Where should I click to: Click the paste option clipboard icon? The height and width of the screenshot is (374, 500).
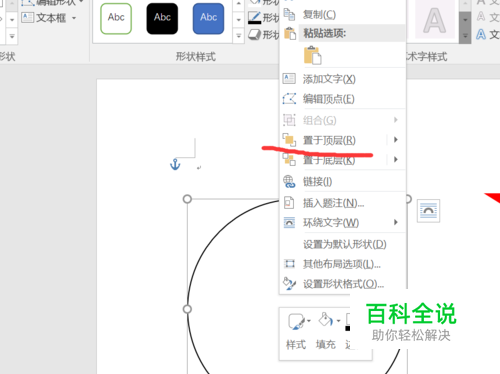click(x=312, y=55)
